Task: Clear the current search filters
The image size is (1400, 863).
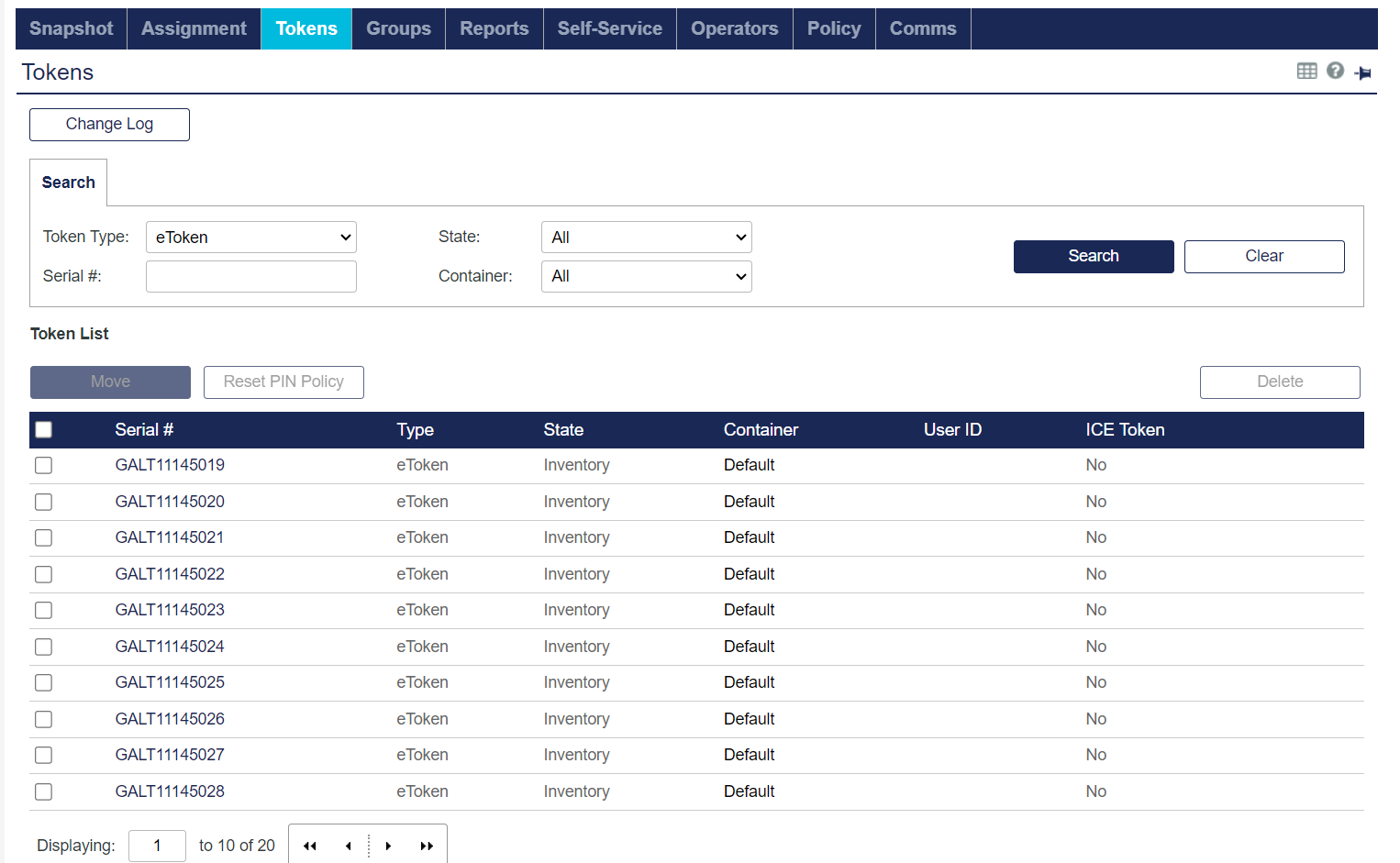Action: tap(1264, 256)
